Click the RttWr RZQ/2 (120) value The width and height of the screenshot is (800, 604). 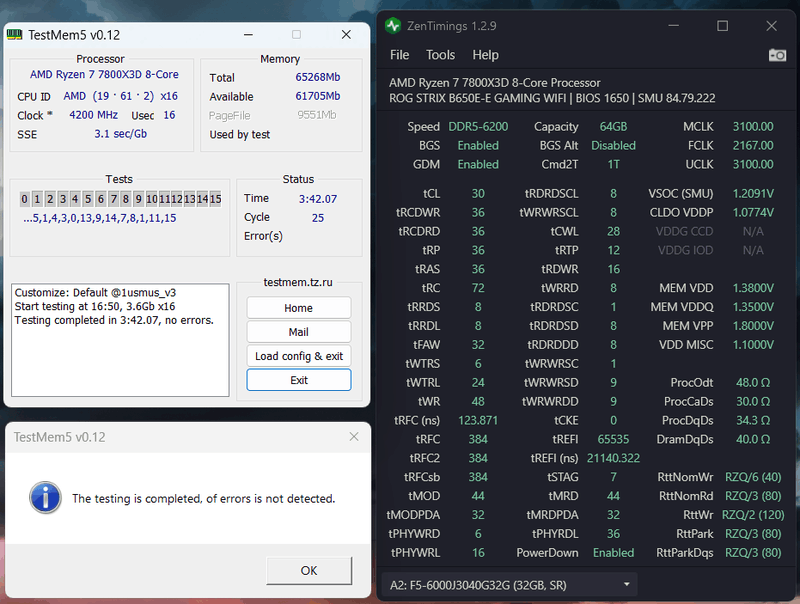[753, 515]
